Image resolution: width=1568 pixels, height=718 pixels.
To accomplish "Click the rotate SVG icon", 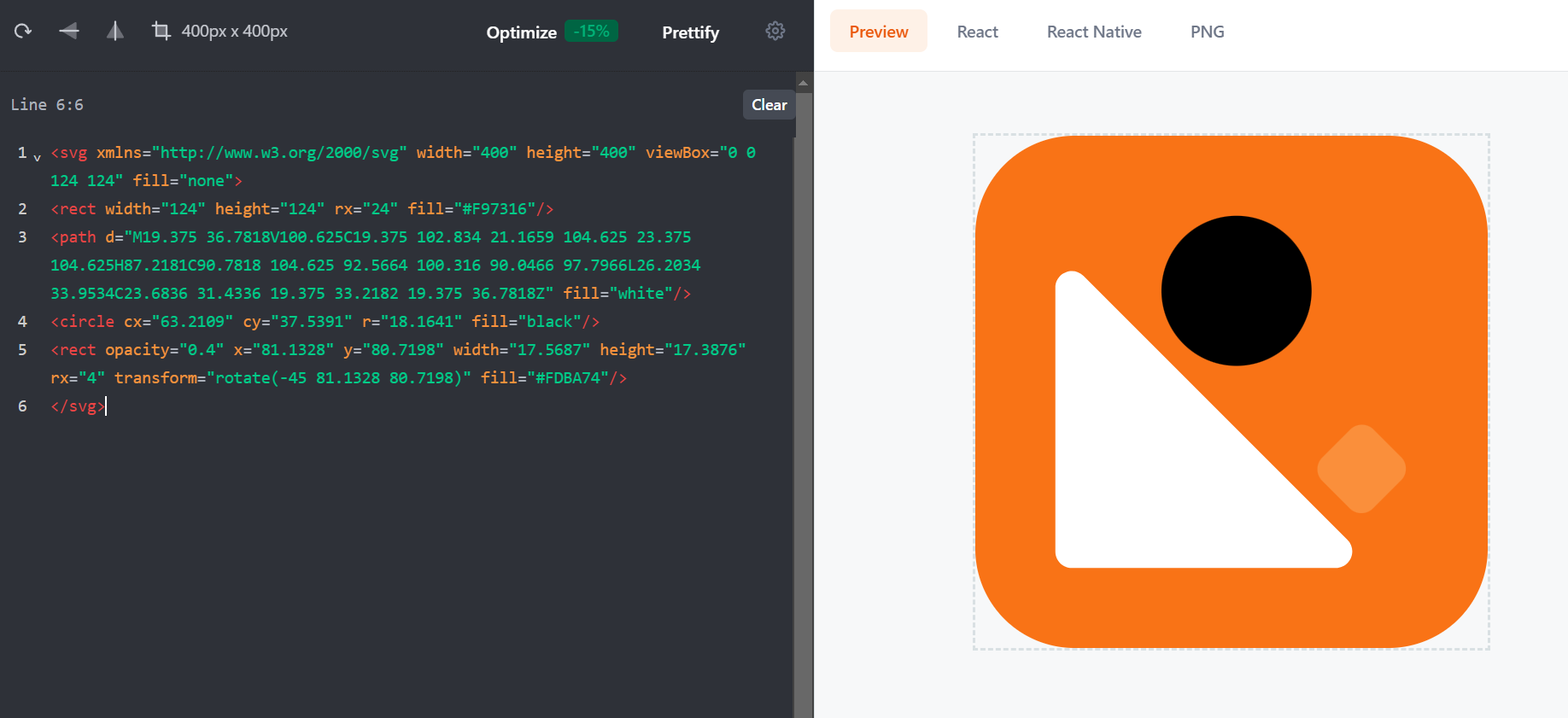I will click(x=23, y=32).
